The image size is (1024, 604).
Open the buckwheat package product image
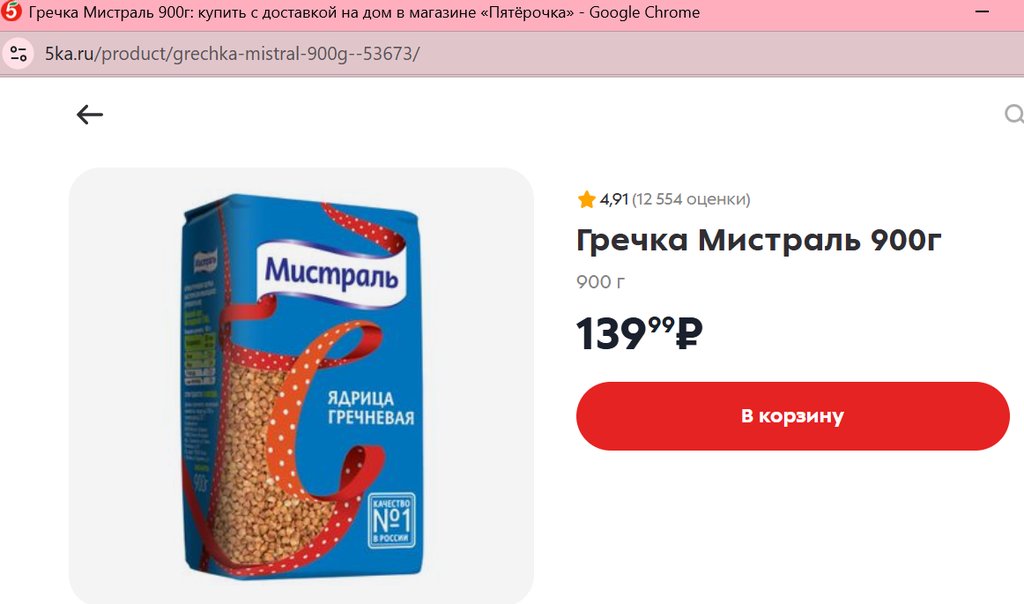[x=301, y=386]
